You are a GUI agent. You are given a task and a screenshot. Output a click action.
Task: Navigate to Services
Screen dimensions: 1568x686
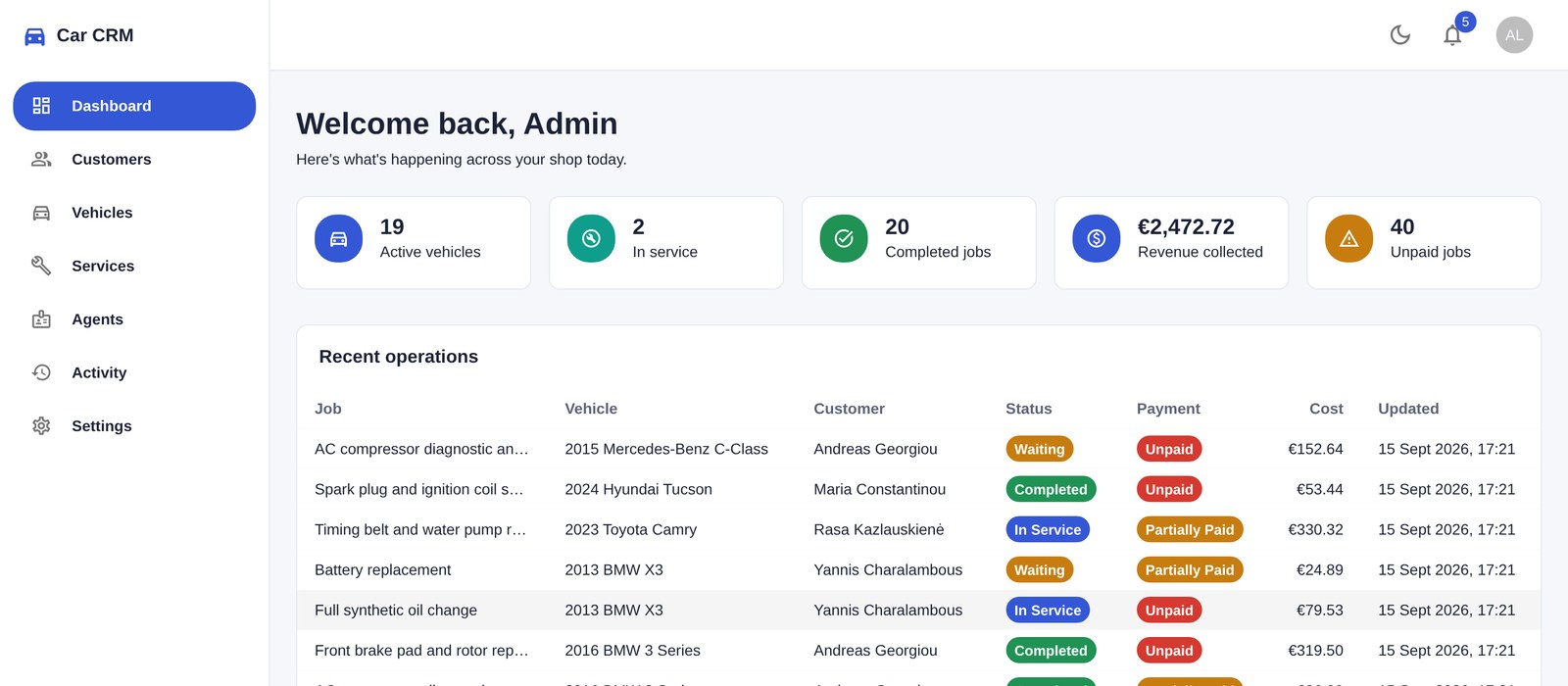134,266
